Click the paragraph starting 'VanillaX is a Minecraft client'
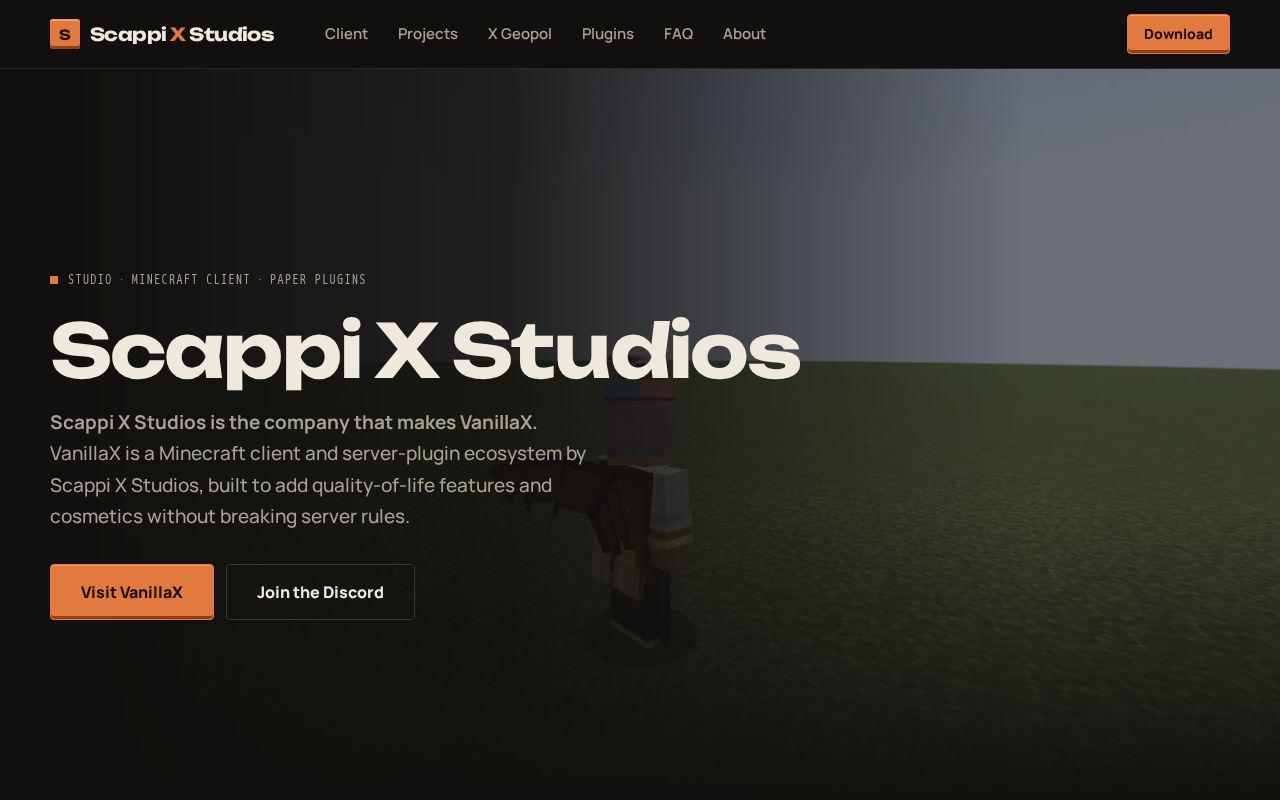The width and height of the screenshot is (1280, 800). point(318,485)
